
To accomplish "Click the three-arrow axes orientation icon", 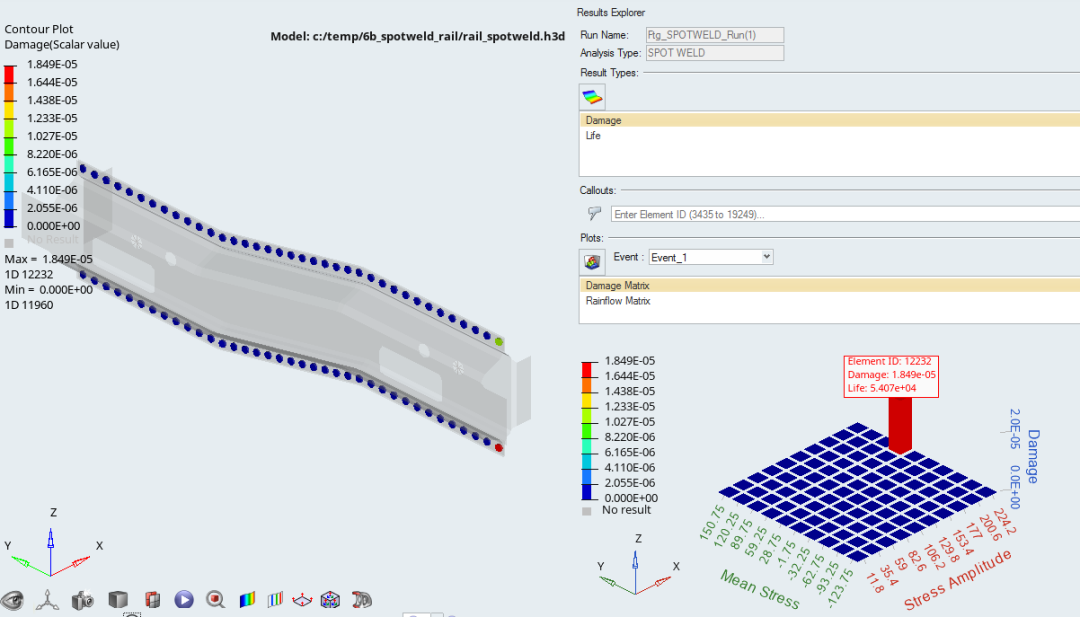I will tap(47, 600).
